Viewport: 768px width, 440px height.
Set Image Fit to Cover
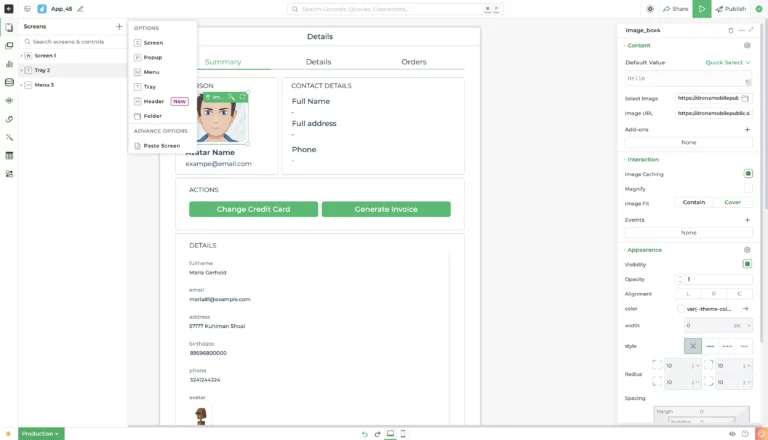[733, 202]
